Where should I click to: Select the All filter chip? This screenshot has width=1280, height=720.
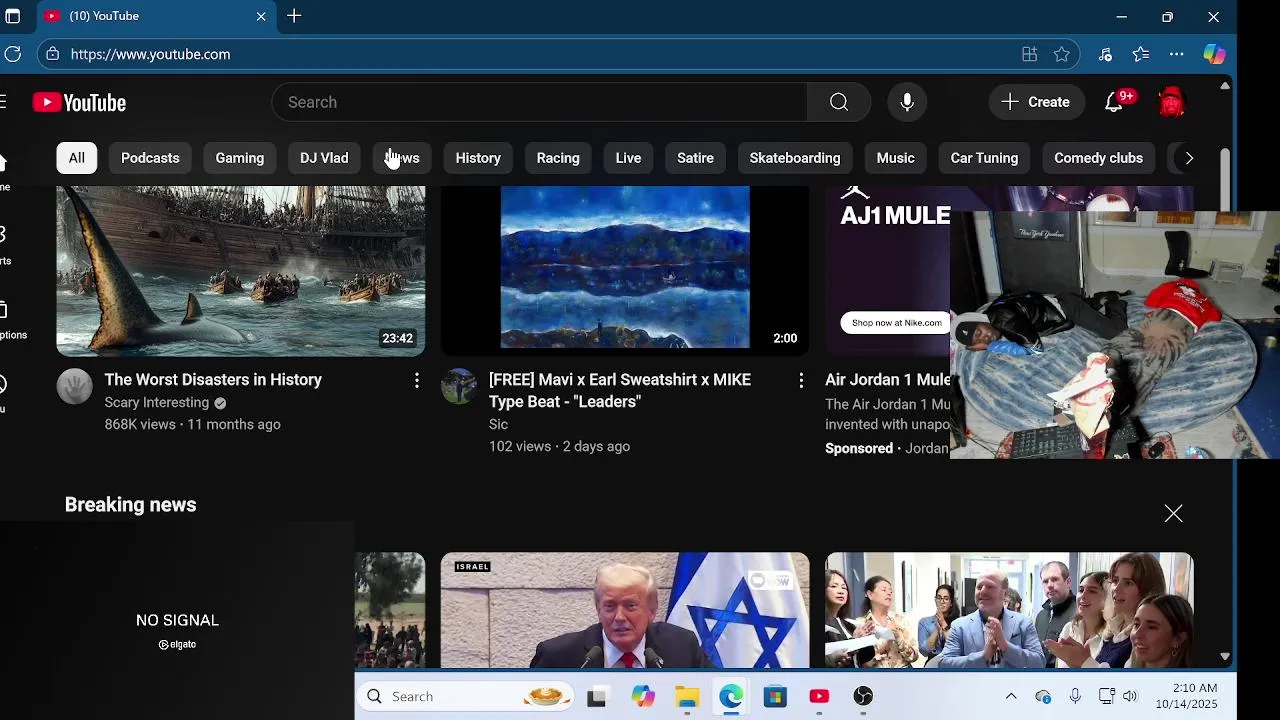77,158
